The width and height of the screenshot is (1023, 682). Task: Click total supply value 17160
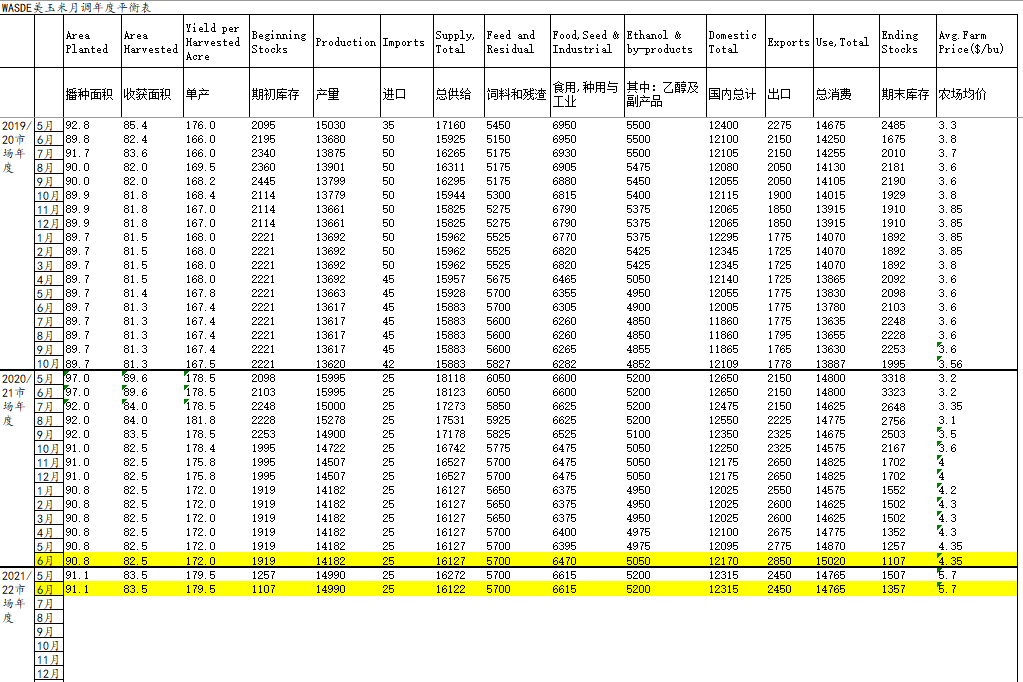coord(450,125)
